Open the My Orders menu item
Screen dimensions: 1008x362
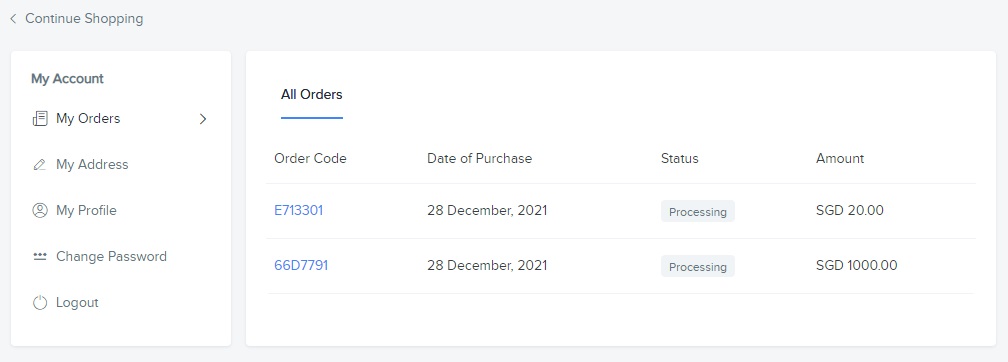click(88, 118)
